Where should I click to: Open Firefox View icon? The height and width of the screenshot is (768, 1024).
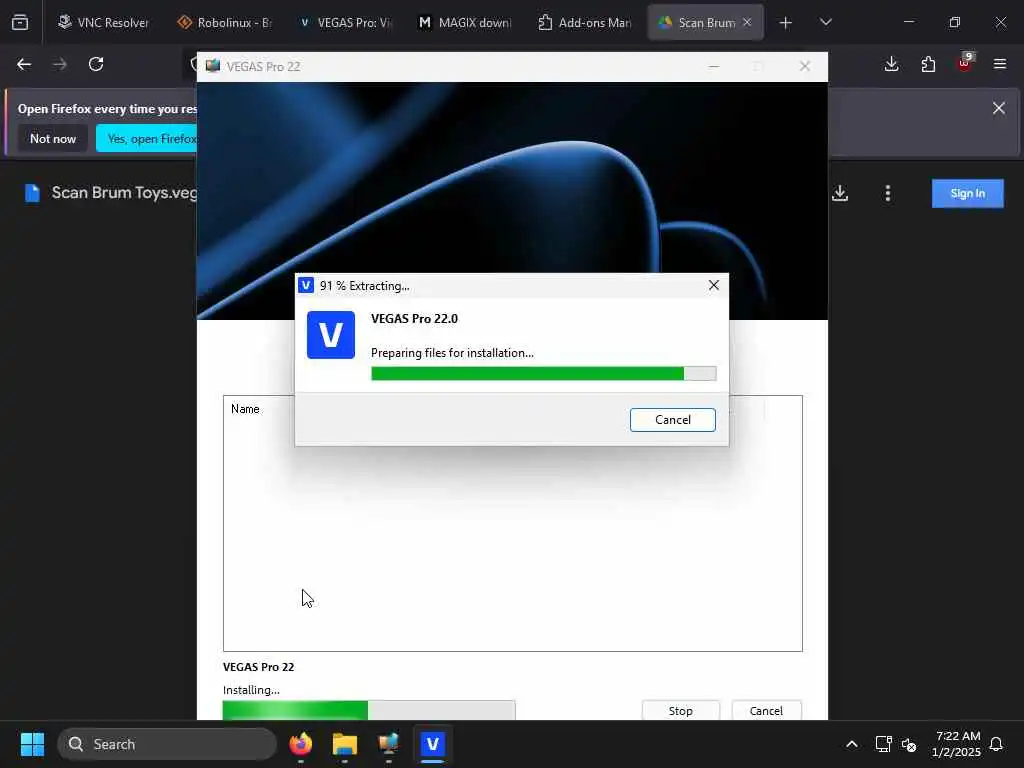[x=20, y=22]
